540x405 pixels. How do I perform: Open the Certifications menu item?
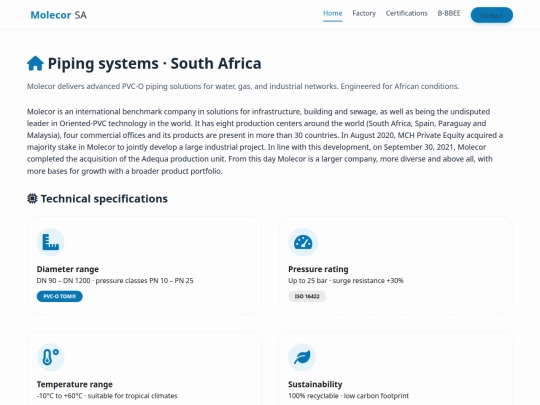point(406,13)
